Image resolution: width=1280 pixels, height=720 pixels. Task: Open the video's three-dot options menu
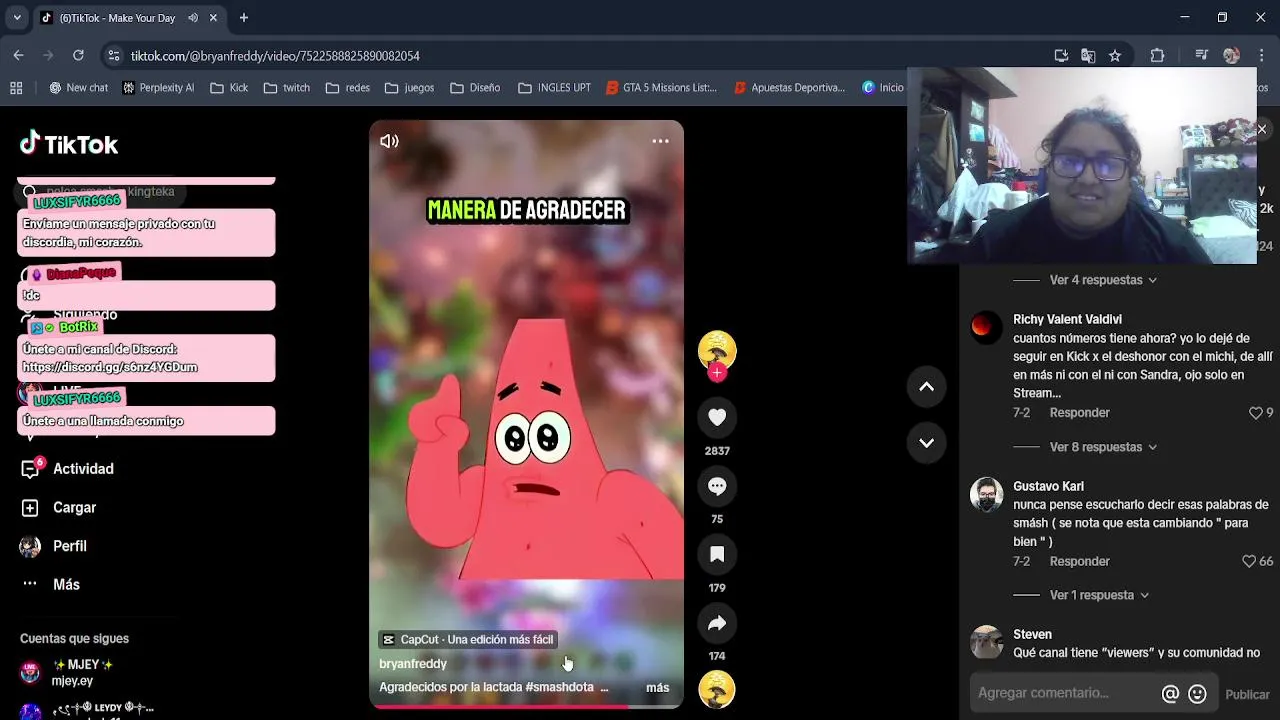[x=660, y=141]
